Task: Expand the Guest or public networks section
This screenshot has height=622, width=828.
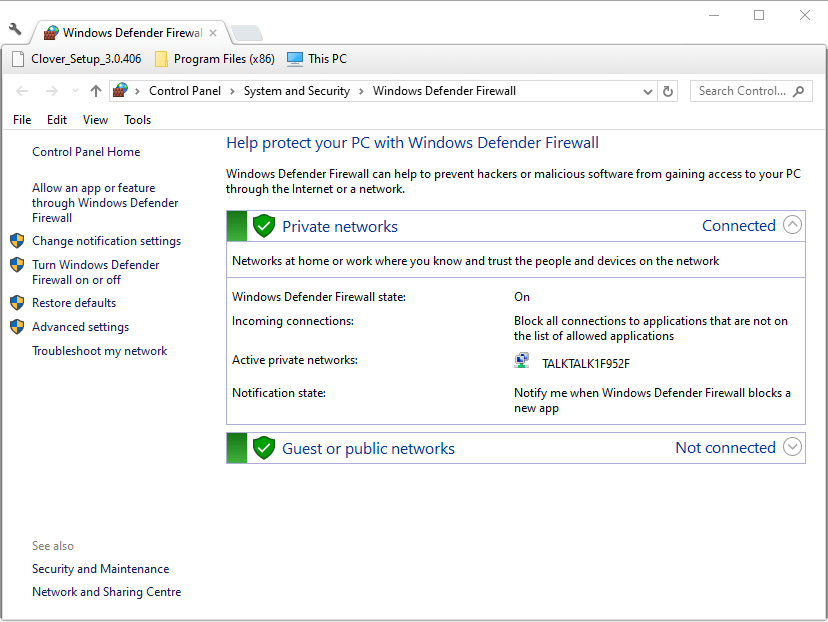Action: click(792, 447)
